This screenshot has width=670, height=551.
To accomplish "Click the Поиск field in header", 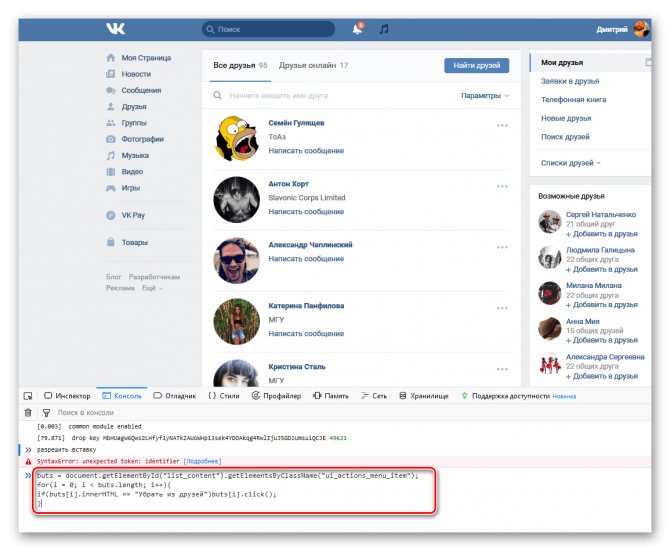I will pyautogui.click(x=268, y=29).
